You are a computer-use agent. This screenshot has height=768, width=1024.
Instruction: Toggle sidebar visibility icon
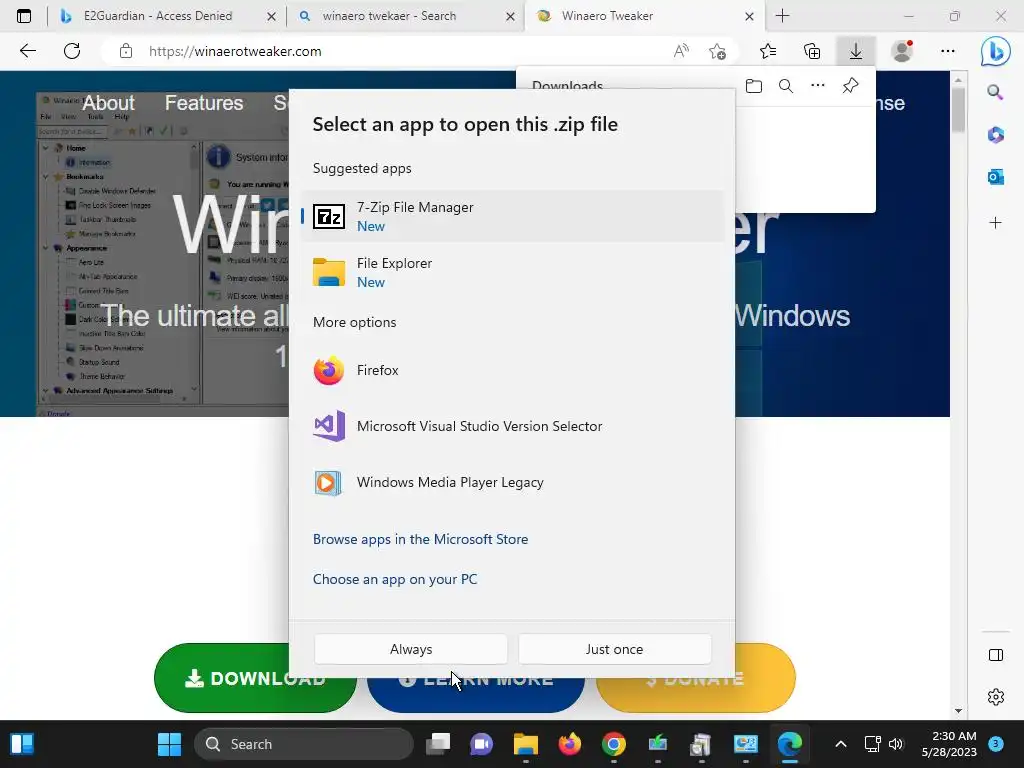[995, 655]
